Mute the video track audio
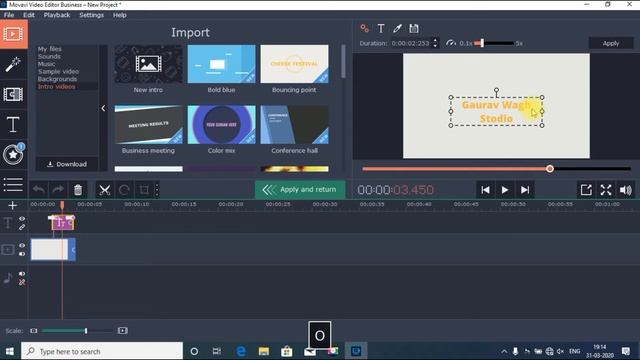 point(22,254)
